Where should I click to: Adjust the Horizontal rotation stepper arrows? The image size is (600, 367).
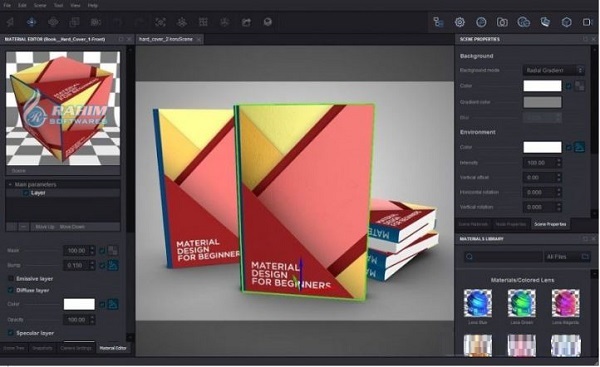559,192
